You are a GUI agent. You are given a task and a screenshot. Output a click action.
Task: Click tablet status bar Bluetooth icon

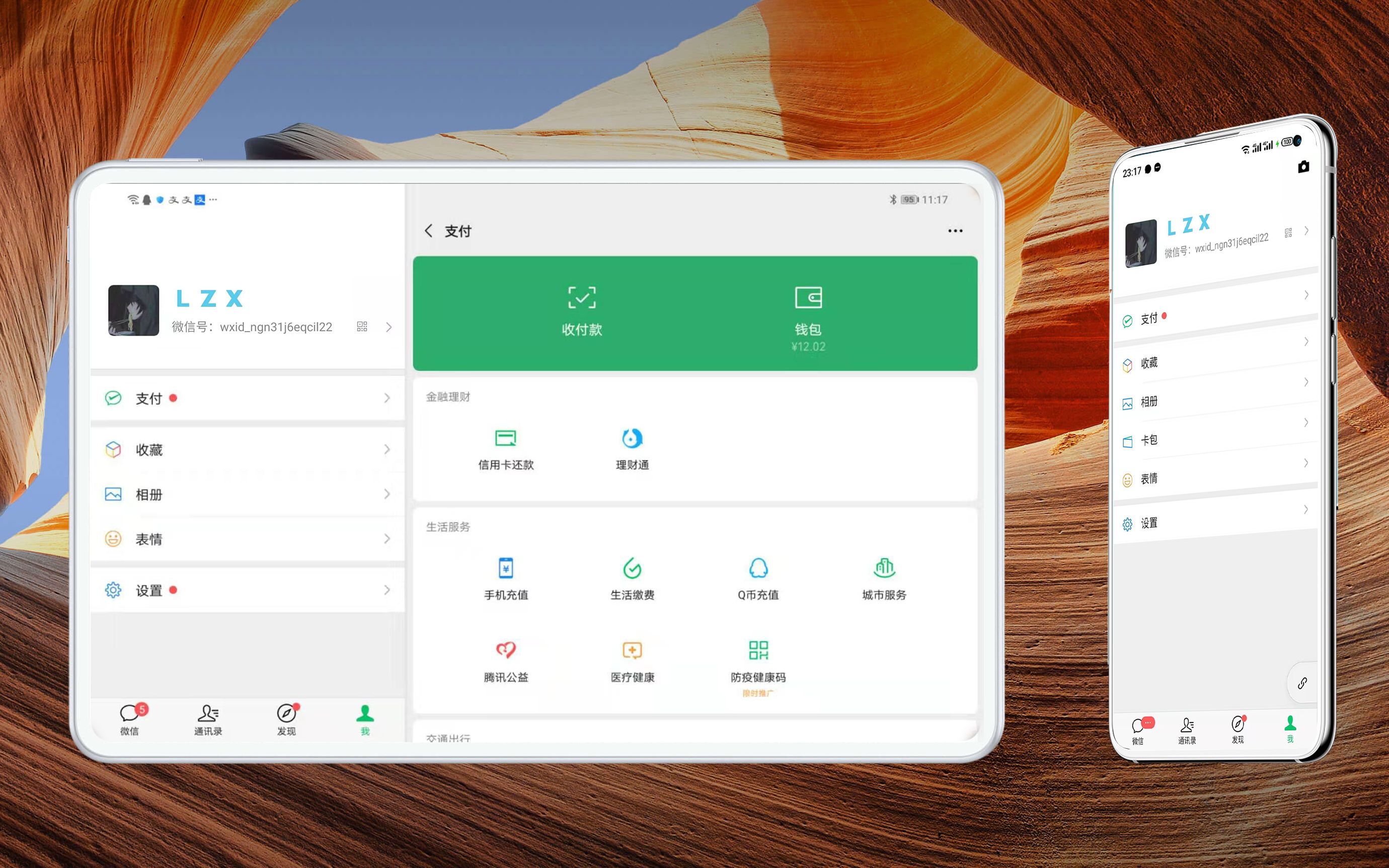[892, 199]
